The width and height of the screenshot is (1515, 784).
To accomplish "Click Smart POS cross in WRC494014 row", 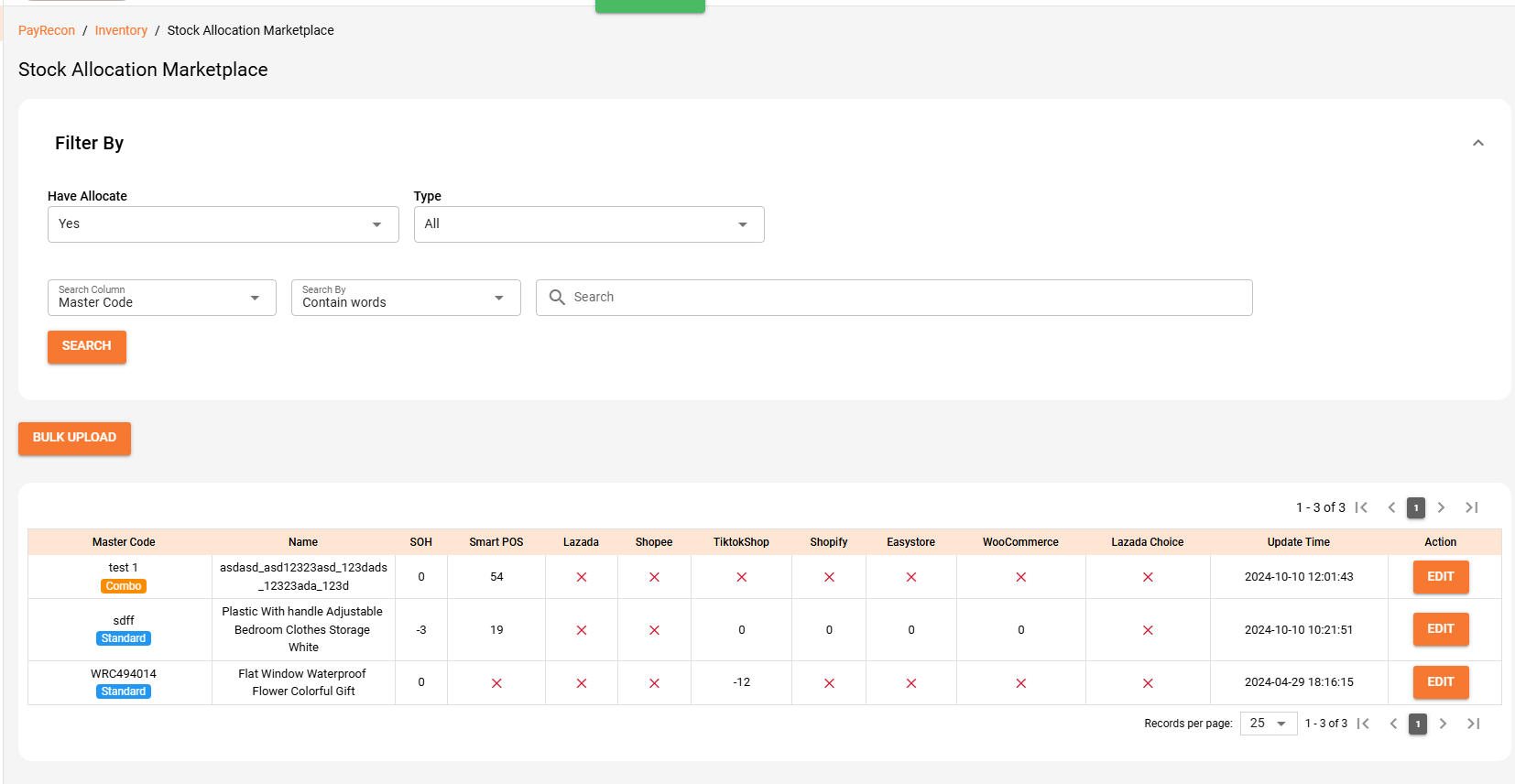I will 496,683.
